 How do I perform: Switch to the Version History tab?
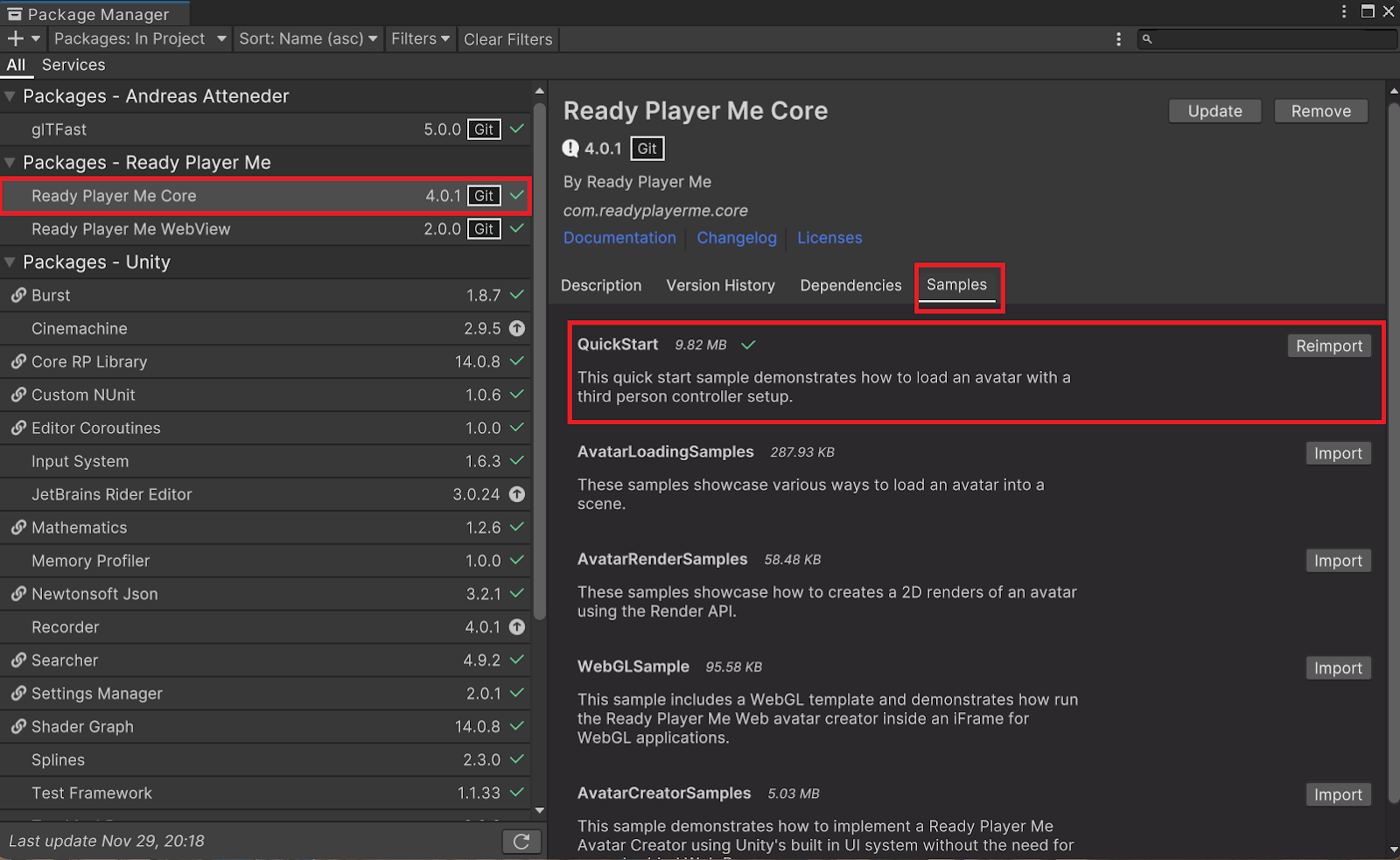pyautogui.click(x=720, y=285)
